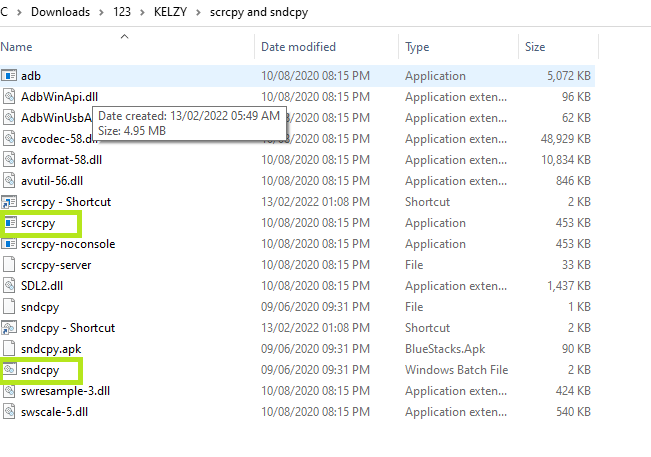The width and height of the screenshot is (651, 457).
Task: Select the file name 'SDL2.dll'
Action: (42, 286)
